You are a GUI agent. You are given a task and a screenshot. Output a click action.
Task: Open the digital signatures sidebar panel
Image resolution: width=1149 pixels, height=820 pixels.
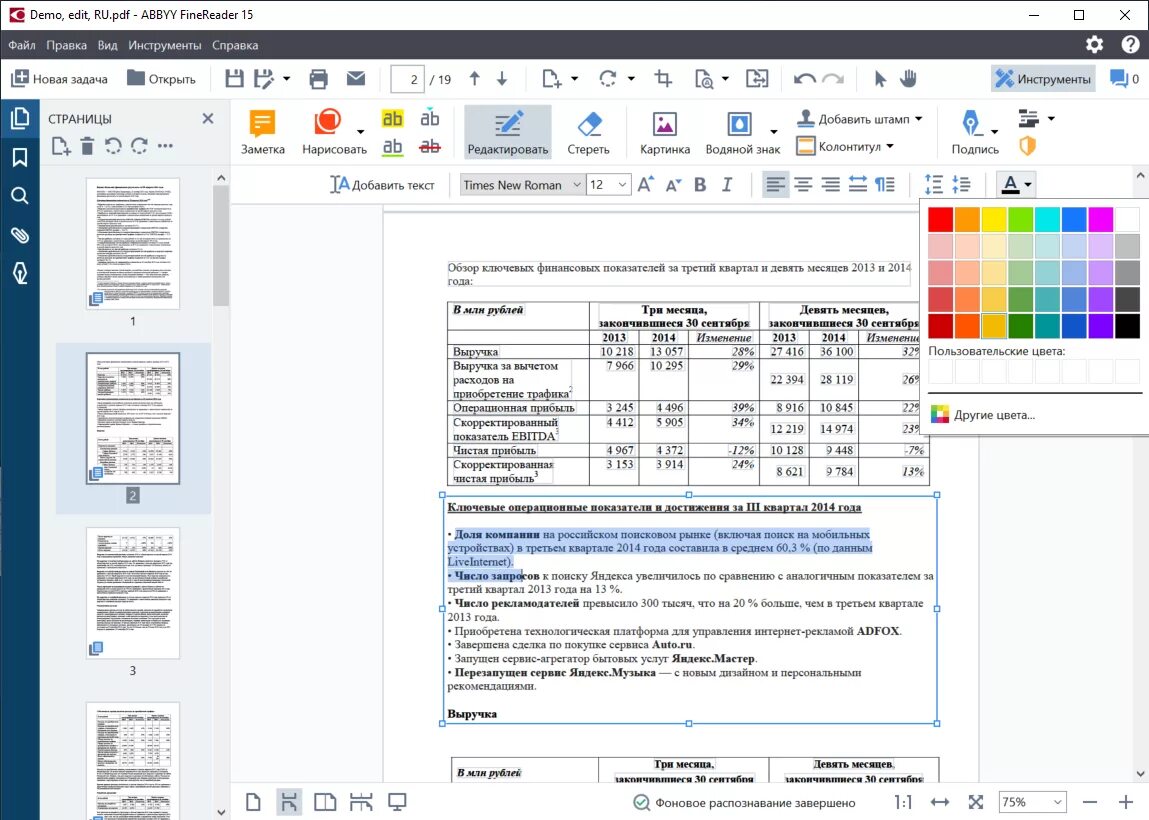click(20, 273)
